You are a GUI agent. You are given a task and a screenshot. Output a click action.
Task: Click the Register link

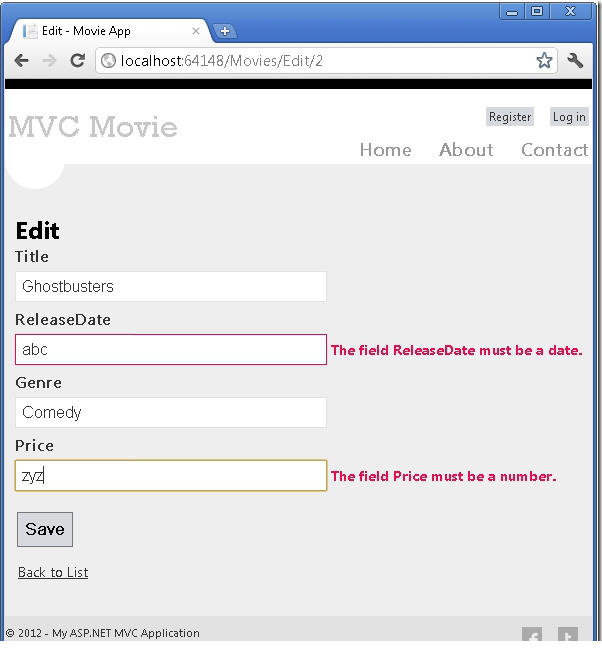510,117
